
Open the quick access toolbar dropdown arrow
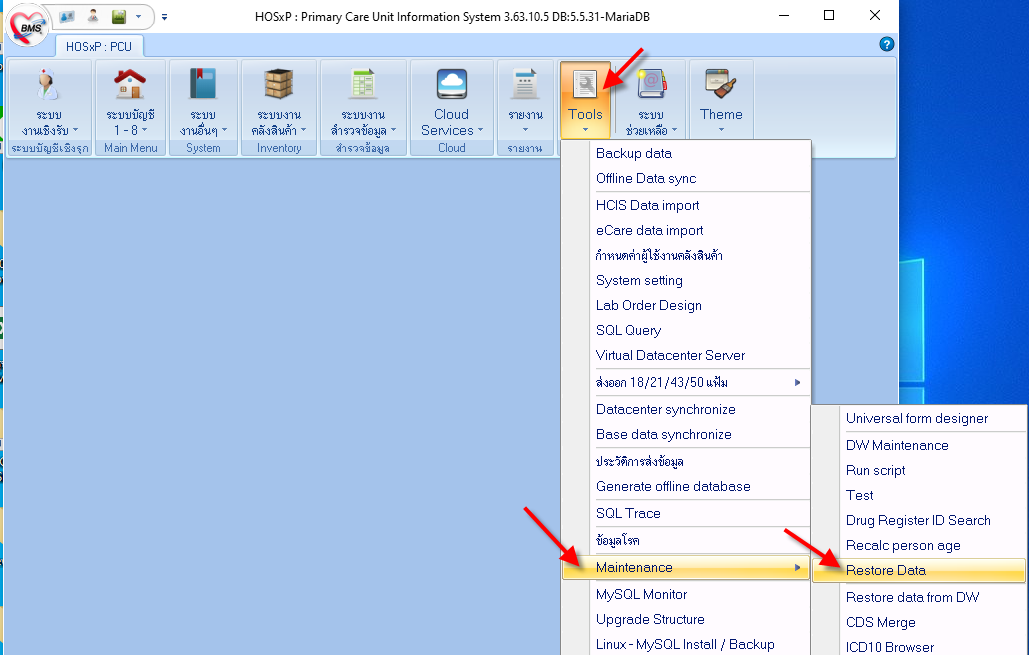(x=138, y=16)
